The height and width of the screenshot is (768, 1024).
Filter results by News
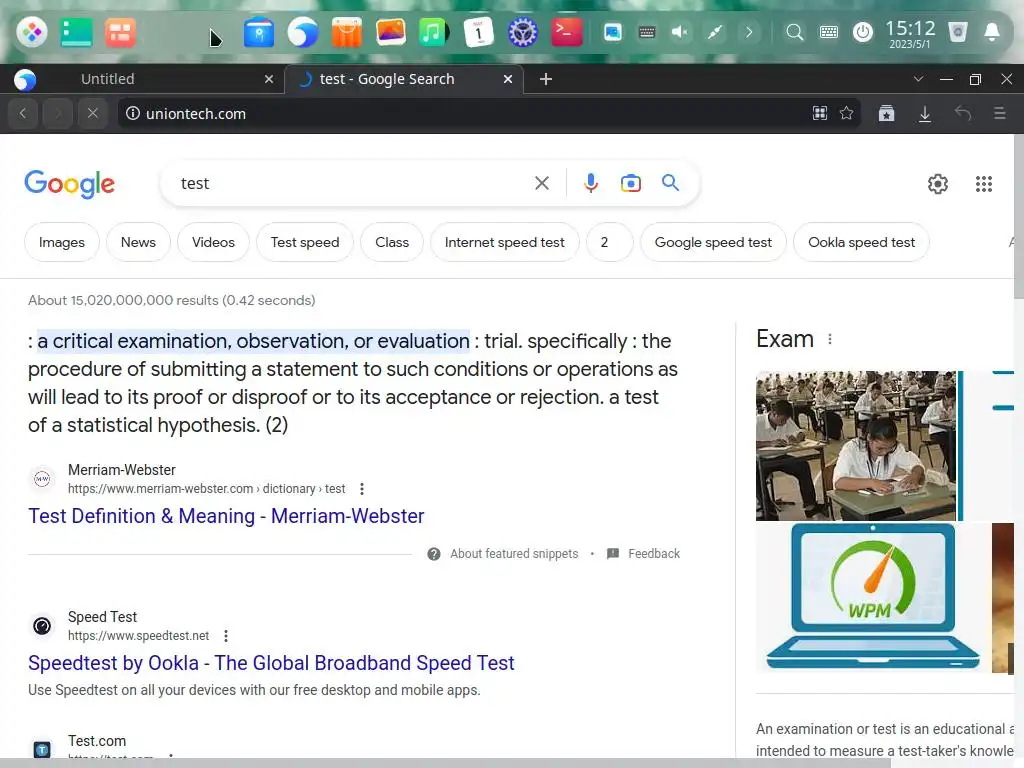click(138, 242)
